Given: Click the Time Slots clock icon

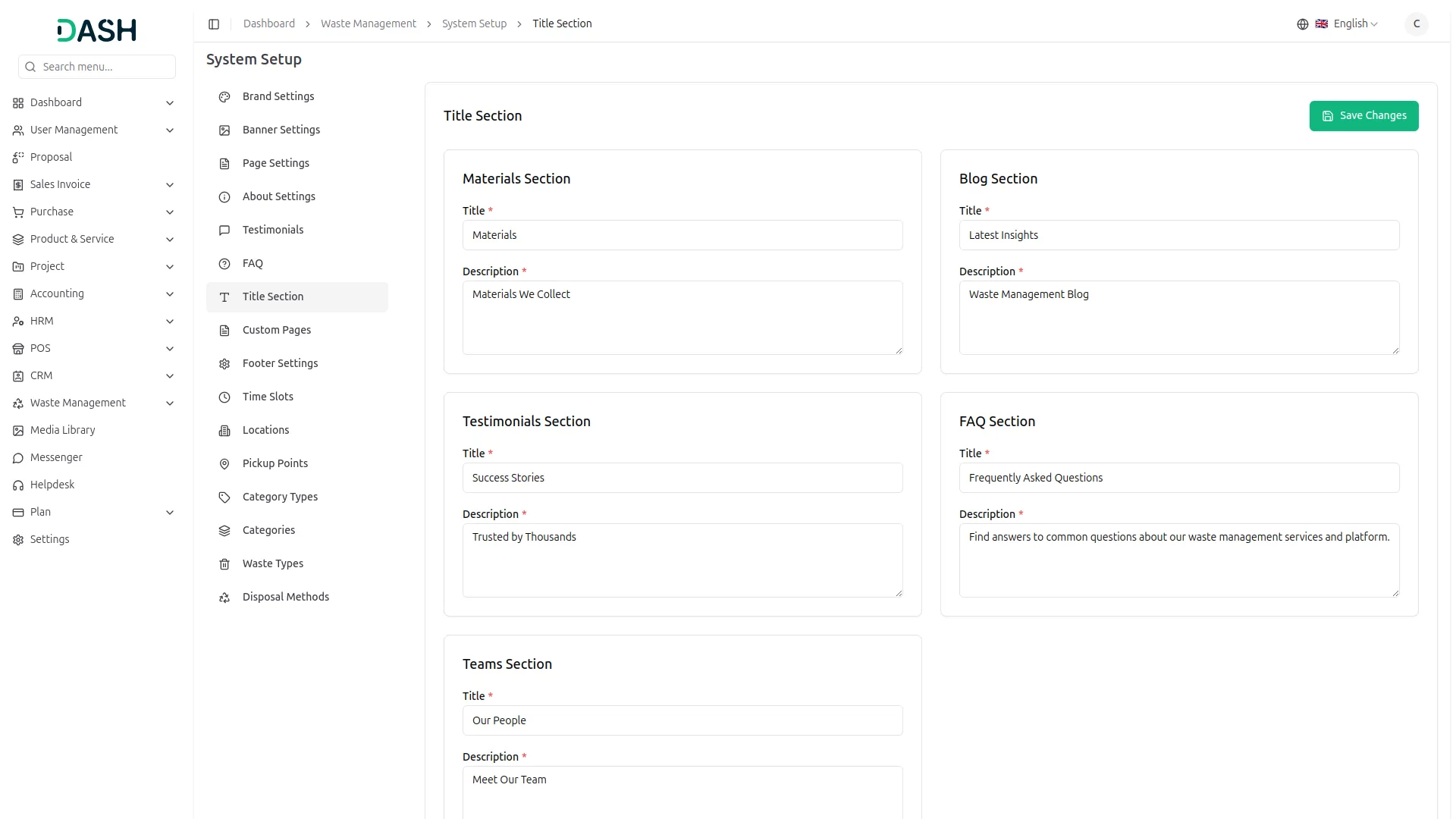Looking at the screenshot, I should click(224, 397).
